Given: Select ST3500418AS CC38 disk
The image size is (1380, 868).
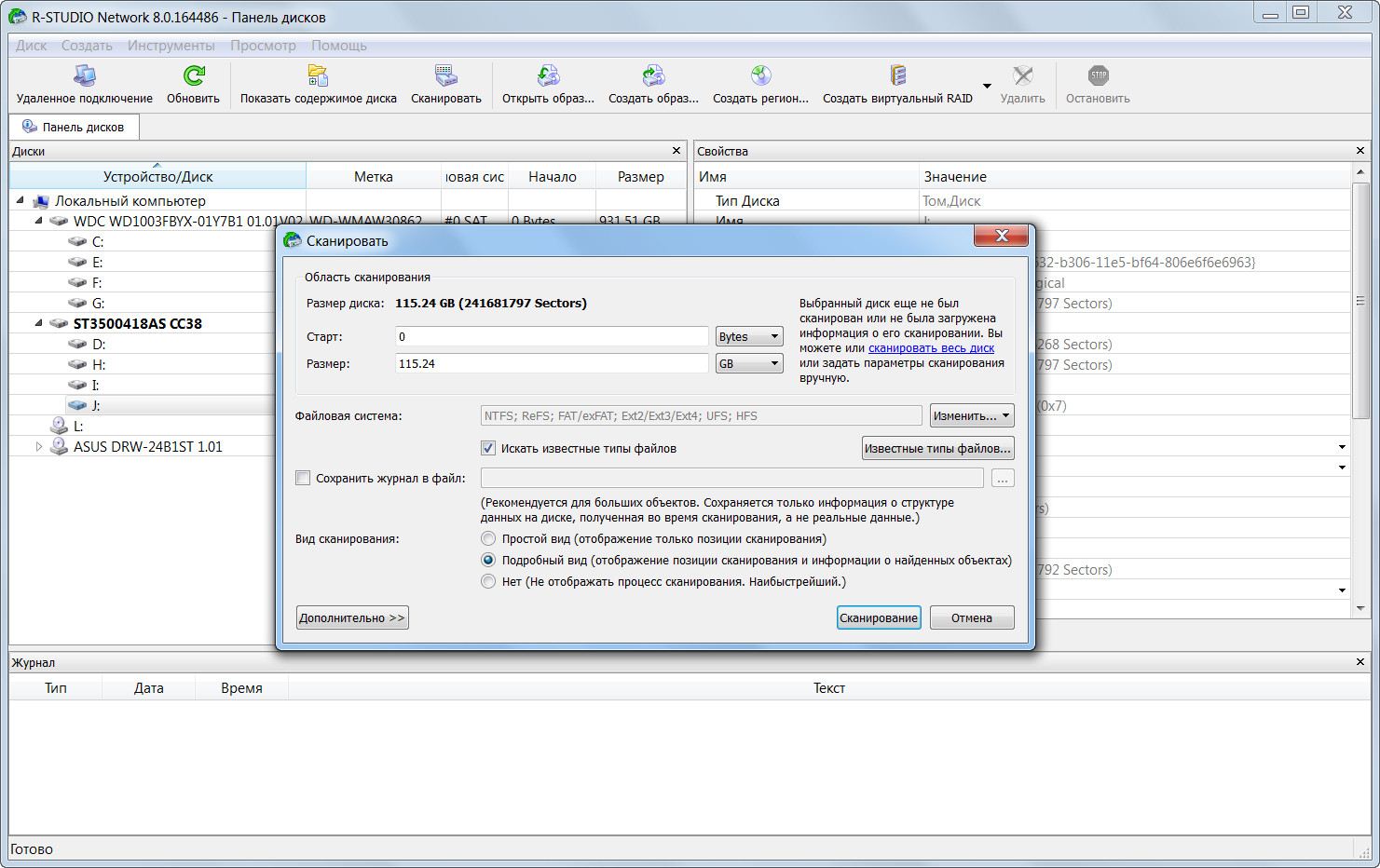Looking at the screenshot, I should (137, 323).
